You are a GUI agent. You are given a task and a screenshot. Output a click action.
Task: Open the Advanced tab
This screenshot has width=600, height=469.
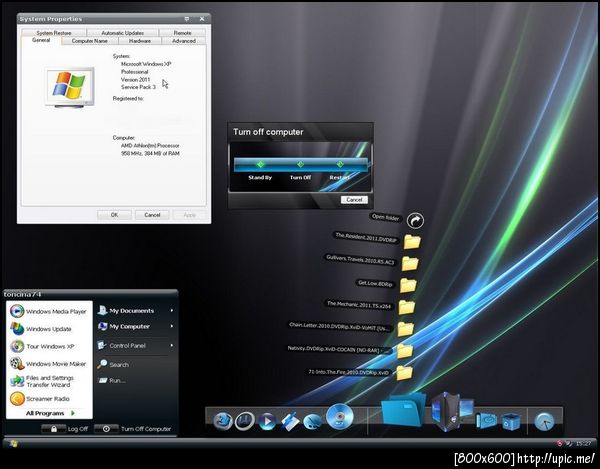184,41
